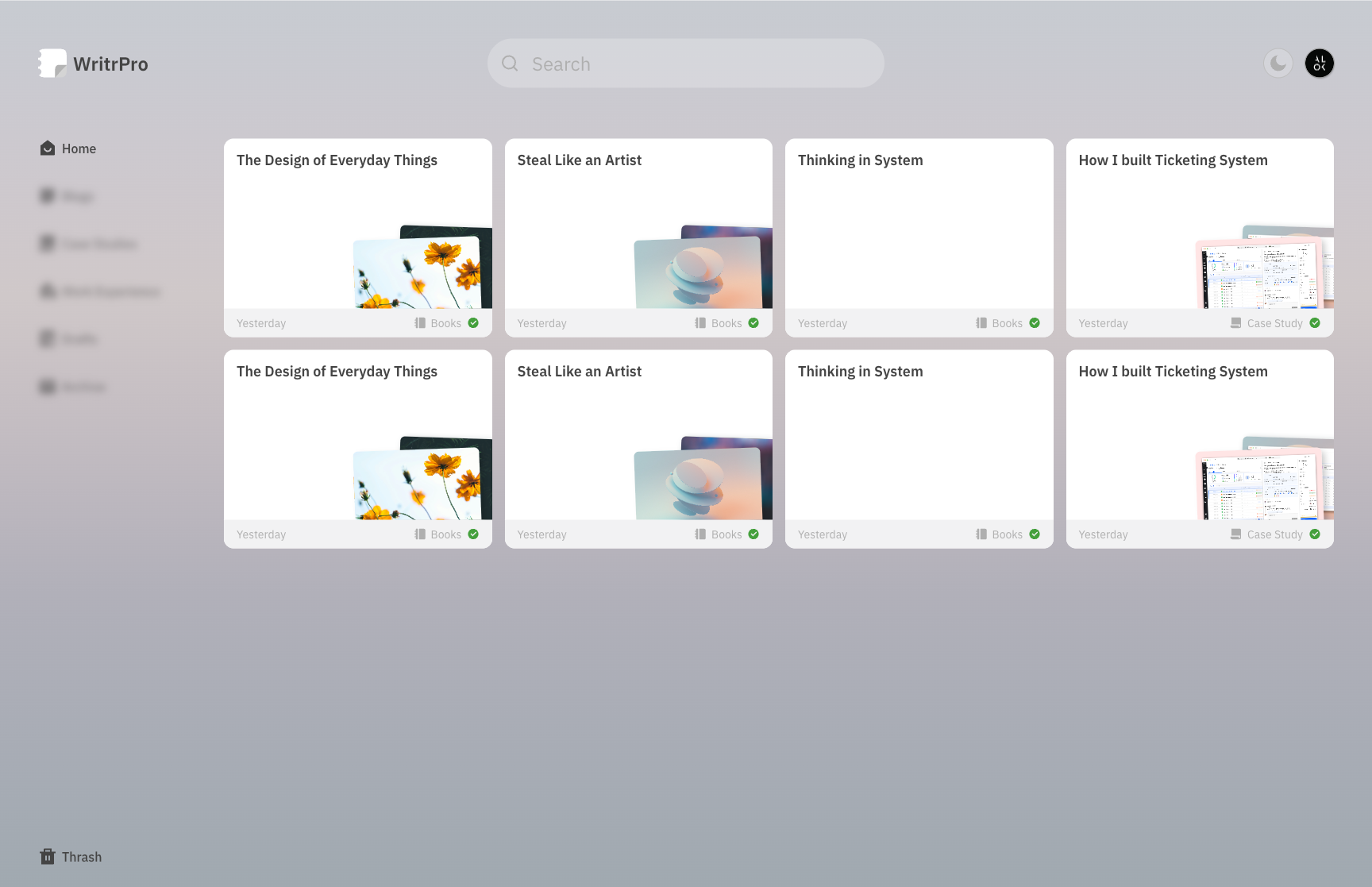Open top-row How I built Ticketing System title
Viewport: 1372px width, 887px height.
1174,160
